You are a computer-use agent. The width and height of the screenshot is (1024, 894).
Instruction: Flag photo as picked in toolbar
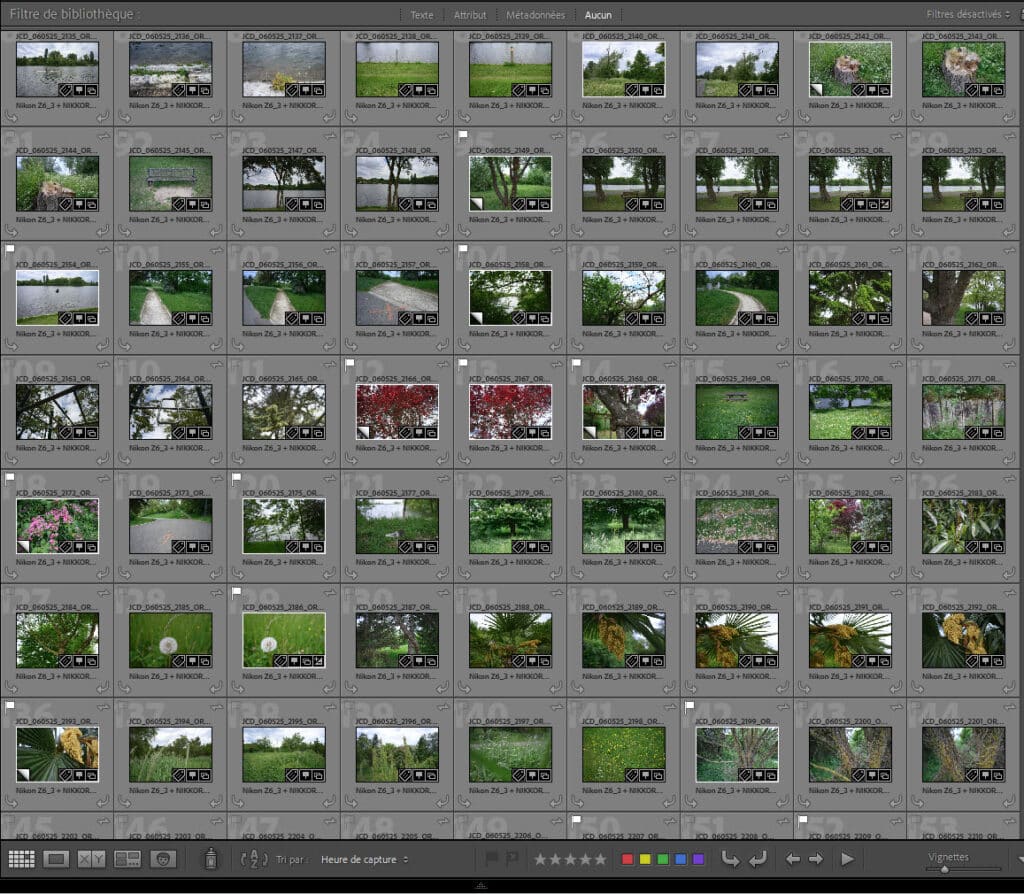(x=491, y=859)
